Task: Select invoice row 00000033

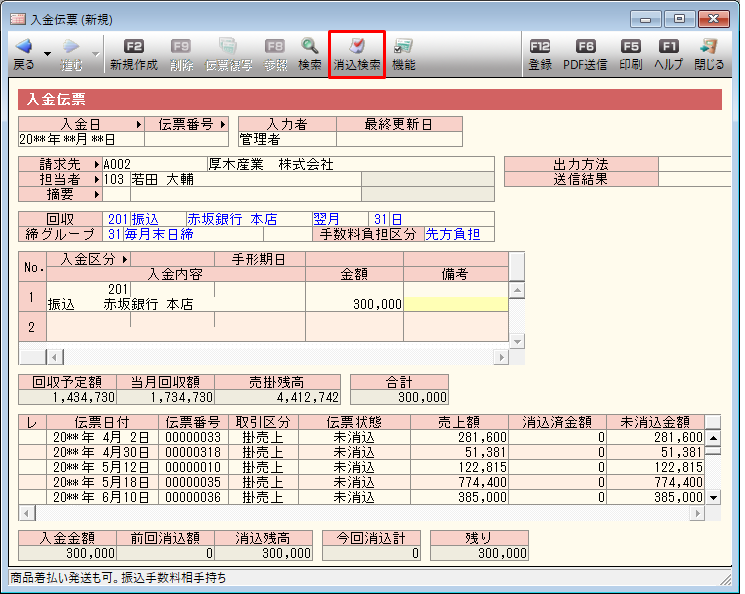Action: pos(361,437)
